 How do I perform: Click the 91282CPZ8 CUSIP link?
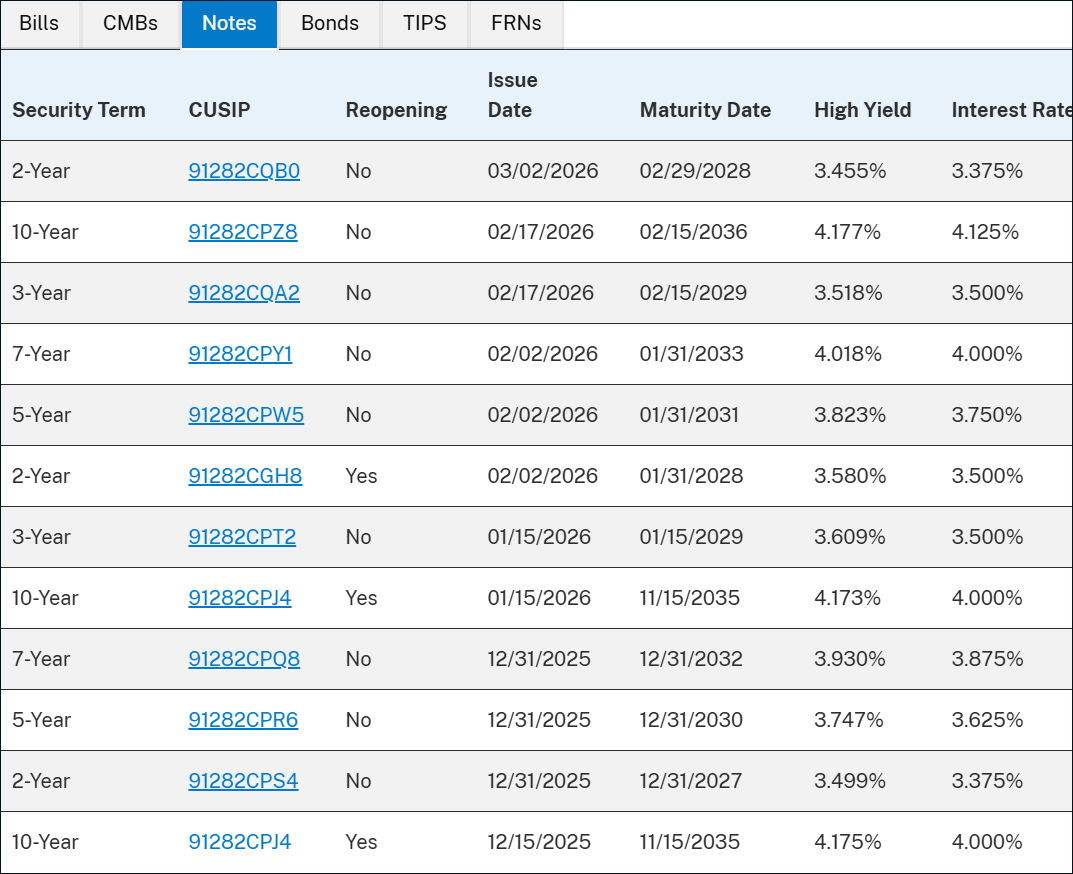click(x=243, y=232)
